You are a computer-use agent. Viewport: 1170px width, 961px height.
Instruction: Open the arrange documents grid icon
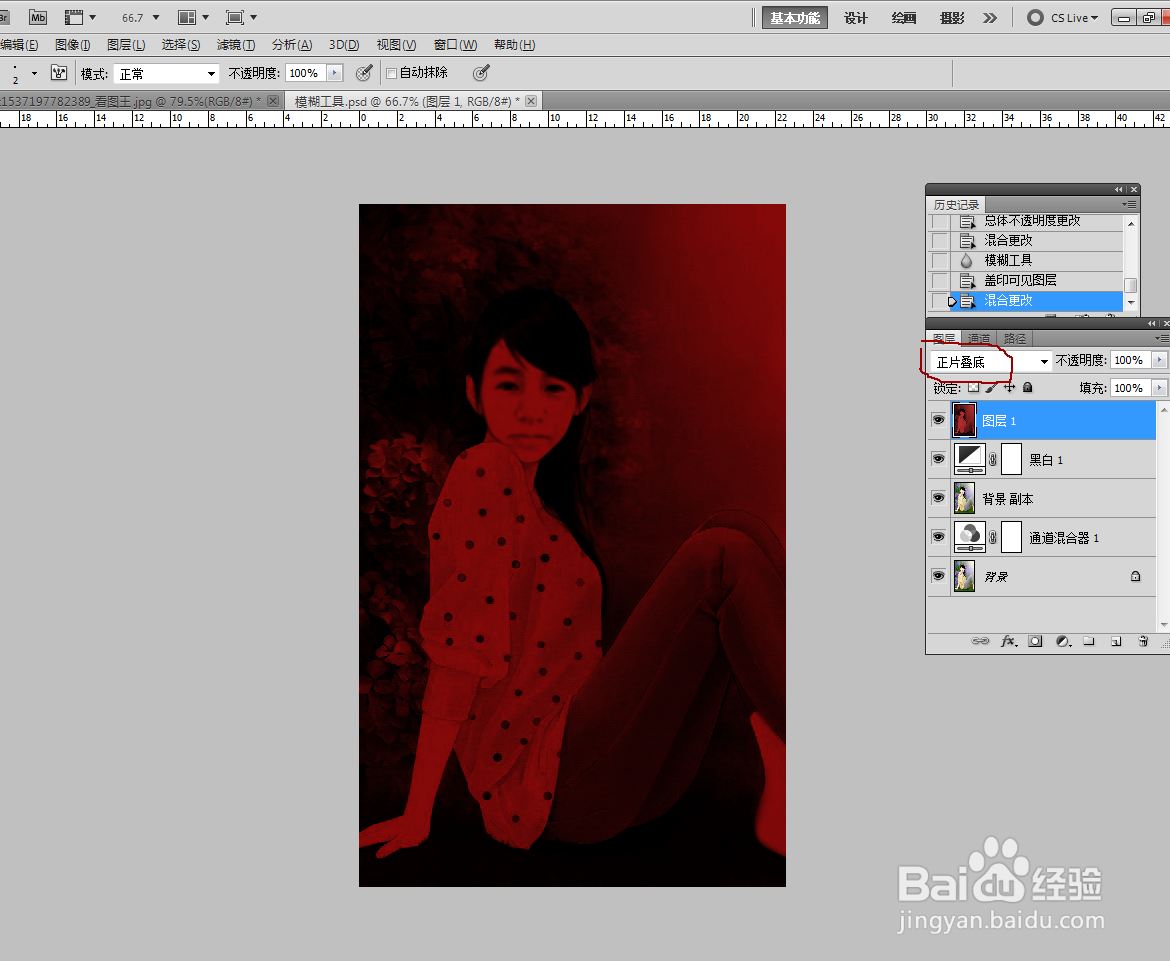tap(187, 17)
